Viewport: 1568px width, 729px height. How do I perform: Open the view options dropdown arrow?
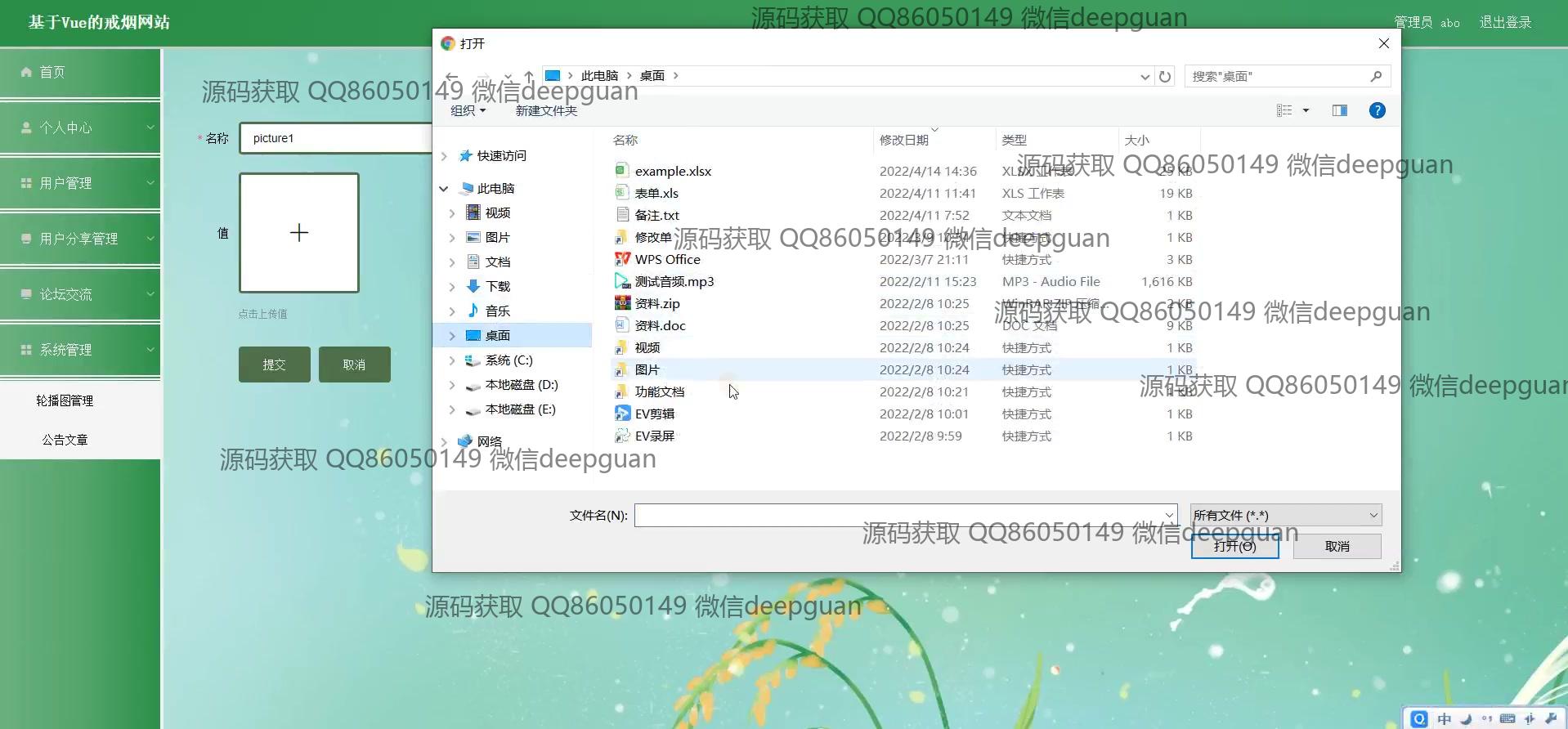click(x=1306, y=110)
